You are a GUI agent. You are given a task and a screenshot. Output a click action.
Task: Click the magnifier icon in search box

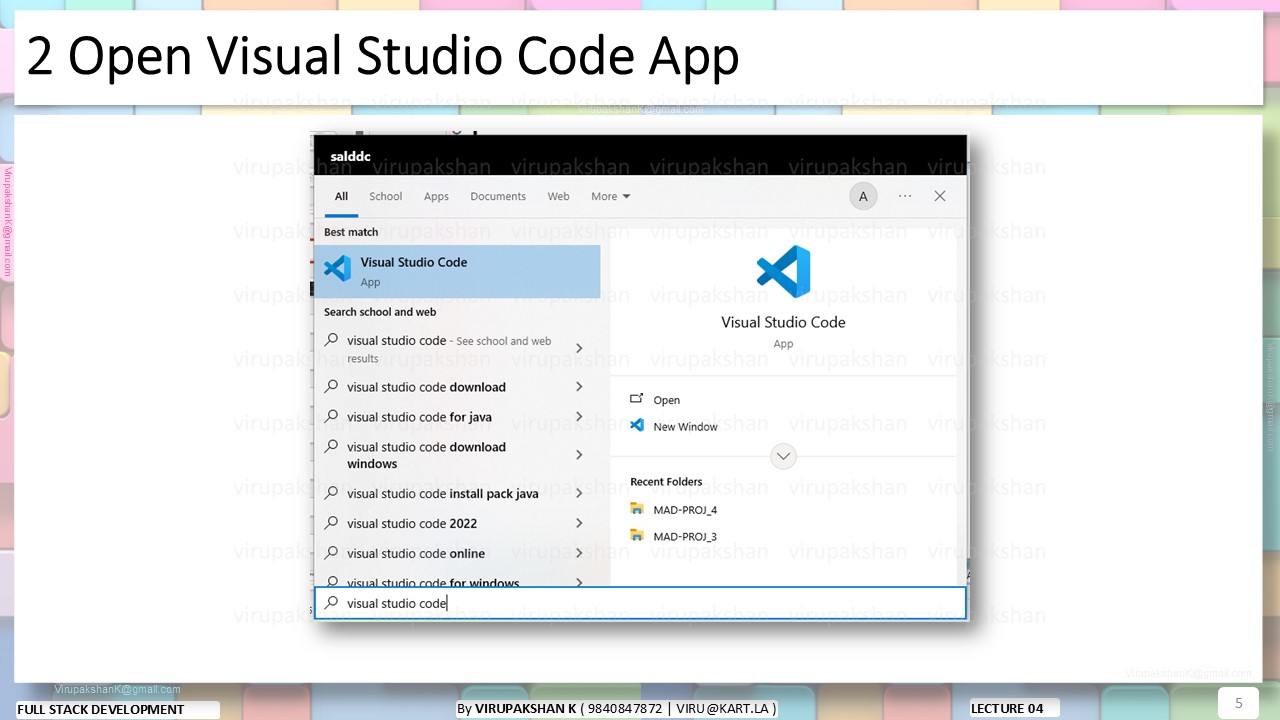(332, 603)
